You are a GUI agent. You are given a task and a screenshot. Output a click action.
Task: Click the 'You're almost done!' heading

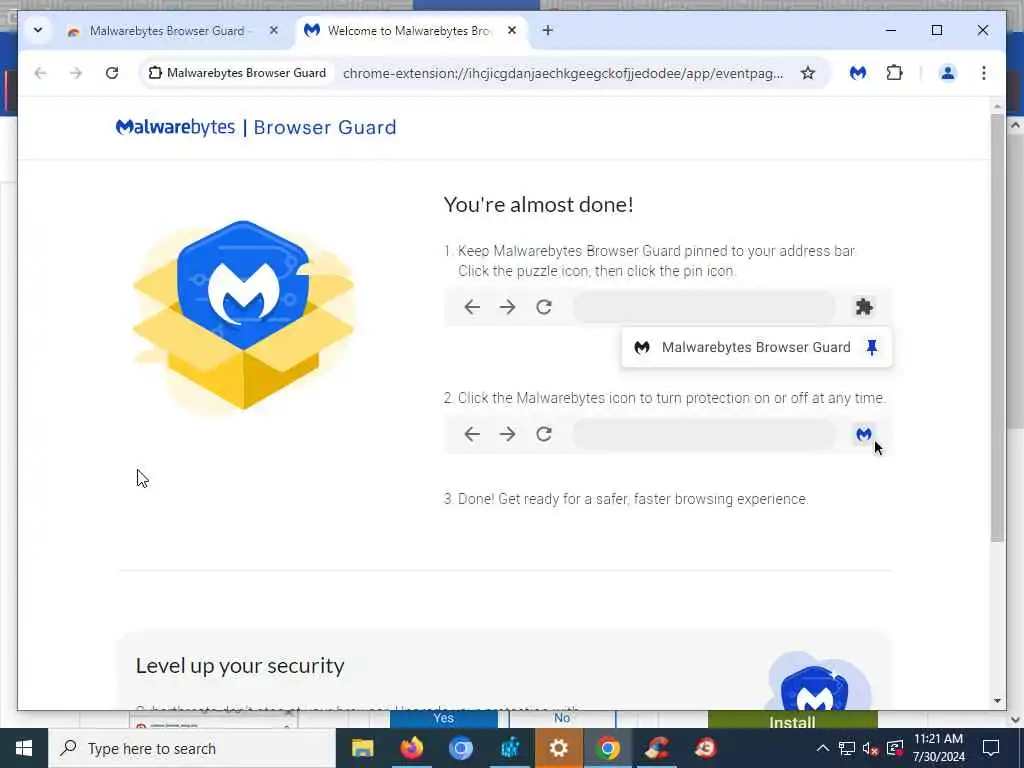539,204
